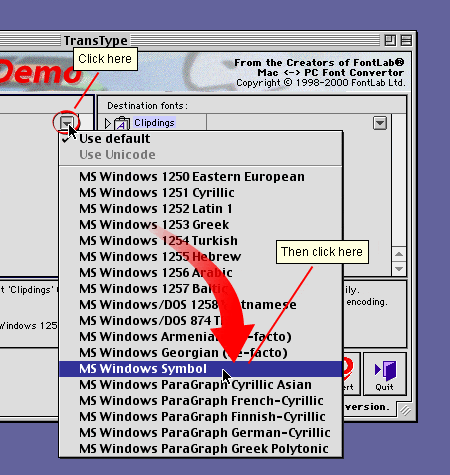Viewport: 450px width, 475px height.
Task: Select MS Windows 1254 Turkish
Action: 201,241
